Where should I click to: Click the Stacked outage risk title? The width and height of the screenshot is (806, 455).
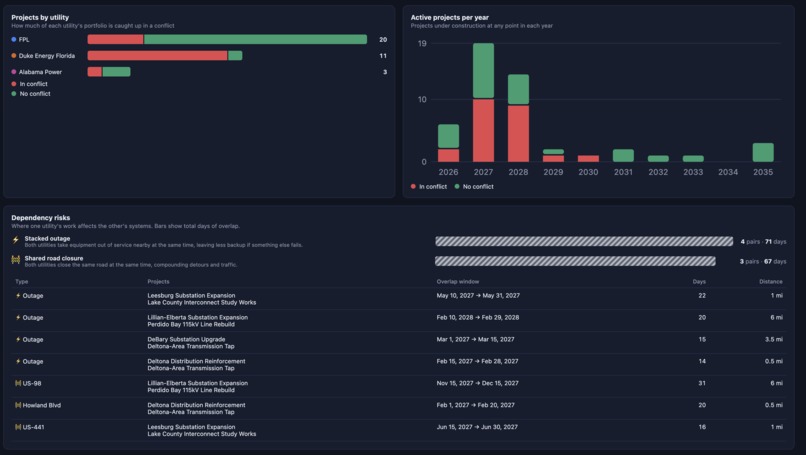47,239
